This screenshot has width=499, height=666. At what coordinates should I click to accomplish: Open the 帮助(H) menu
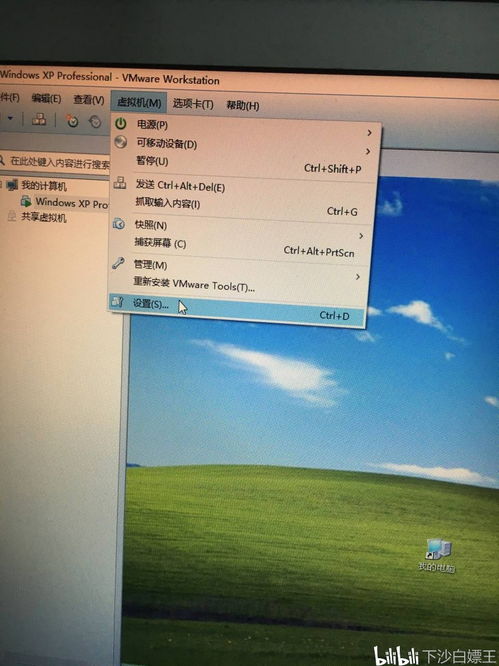(242, 105)
